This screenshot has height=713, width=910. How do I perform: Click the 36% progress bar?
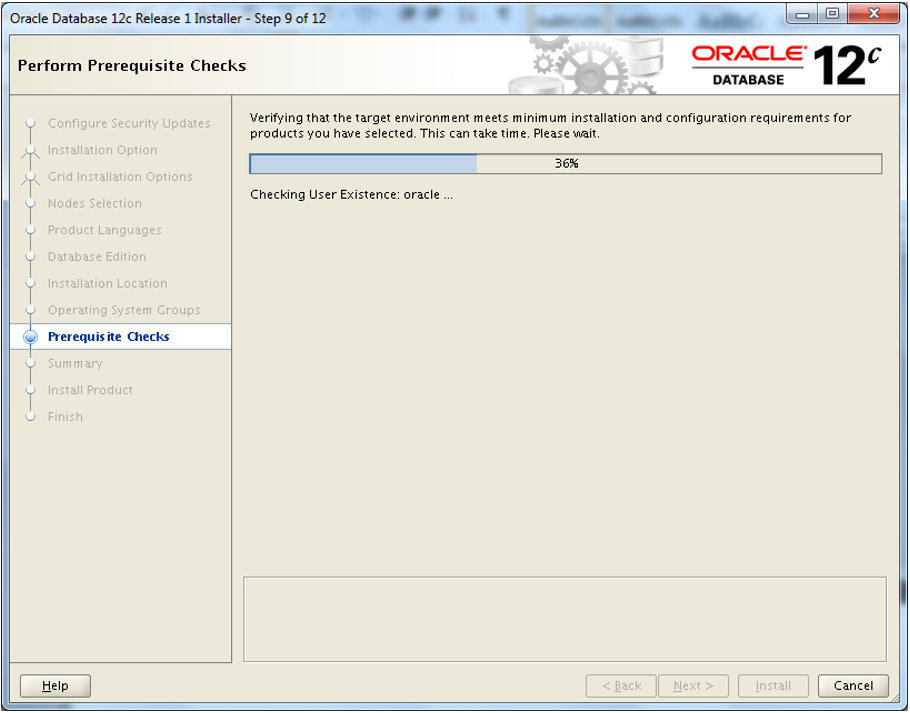[566, 164]
